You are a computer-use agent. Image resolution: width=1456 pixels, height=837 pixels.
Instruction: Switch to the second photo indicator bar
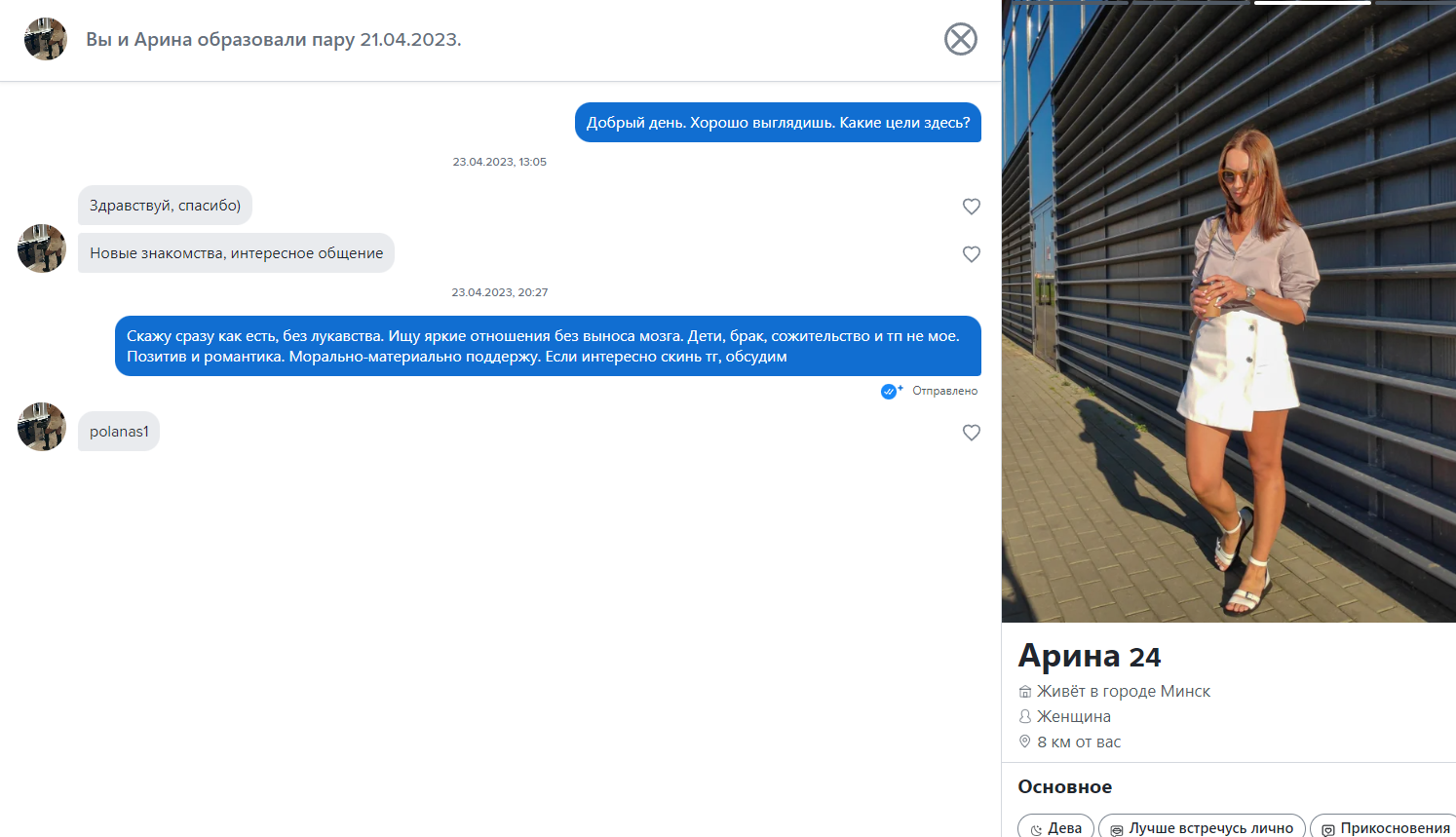click(x=1191, y=3)
